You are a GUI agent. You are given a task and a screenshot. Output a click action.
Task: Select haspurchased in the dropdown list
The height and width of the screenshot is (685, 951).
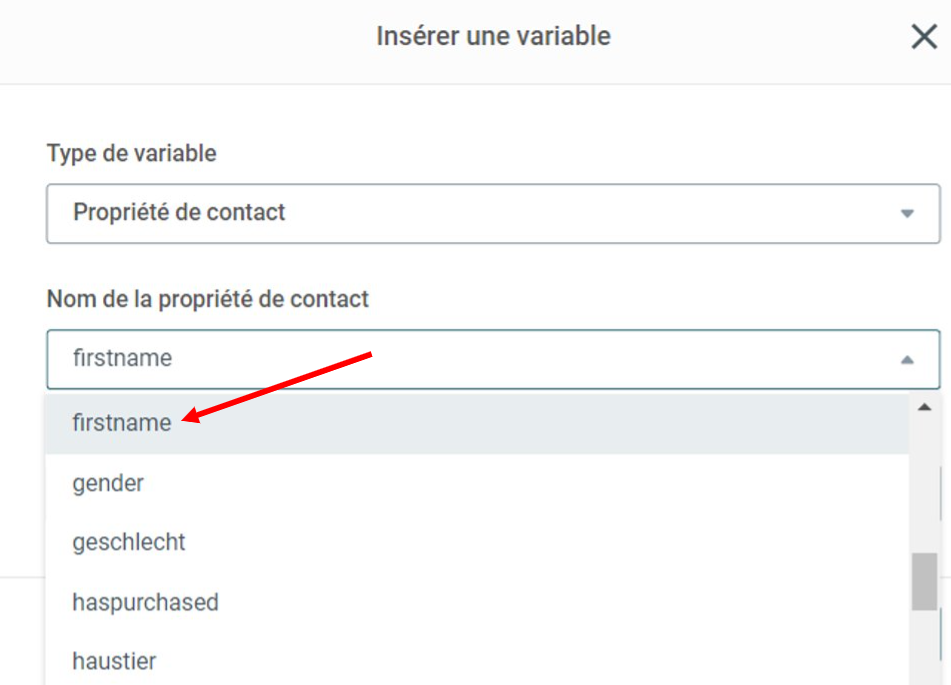477,602
